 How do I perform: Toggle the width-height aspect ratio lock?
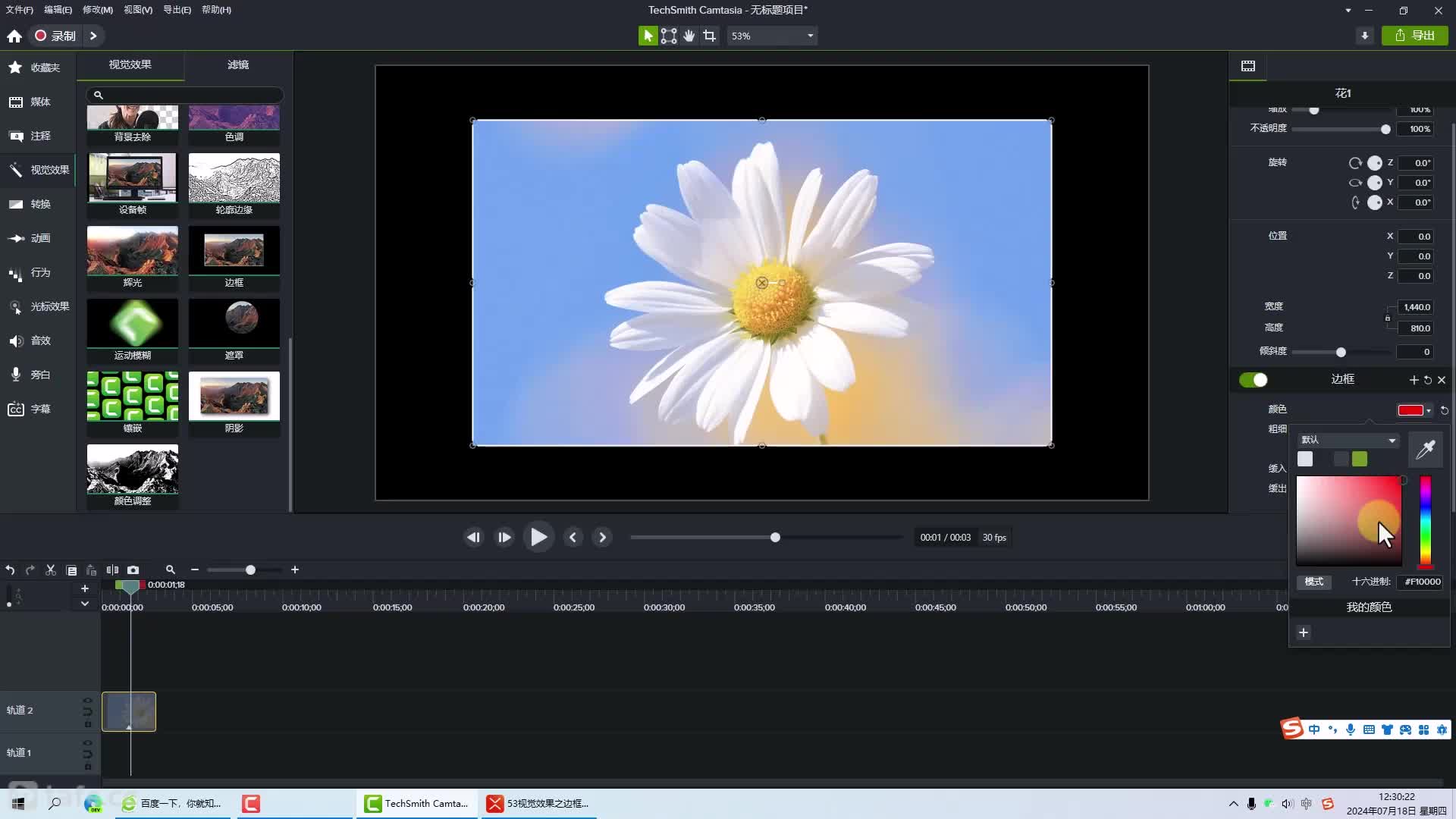click(1388, 318)
